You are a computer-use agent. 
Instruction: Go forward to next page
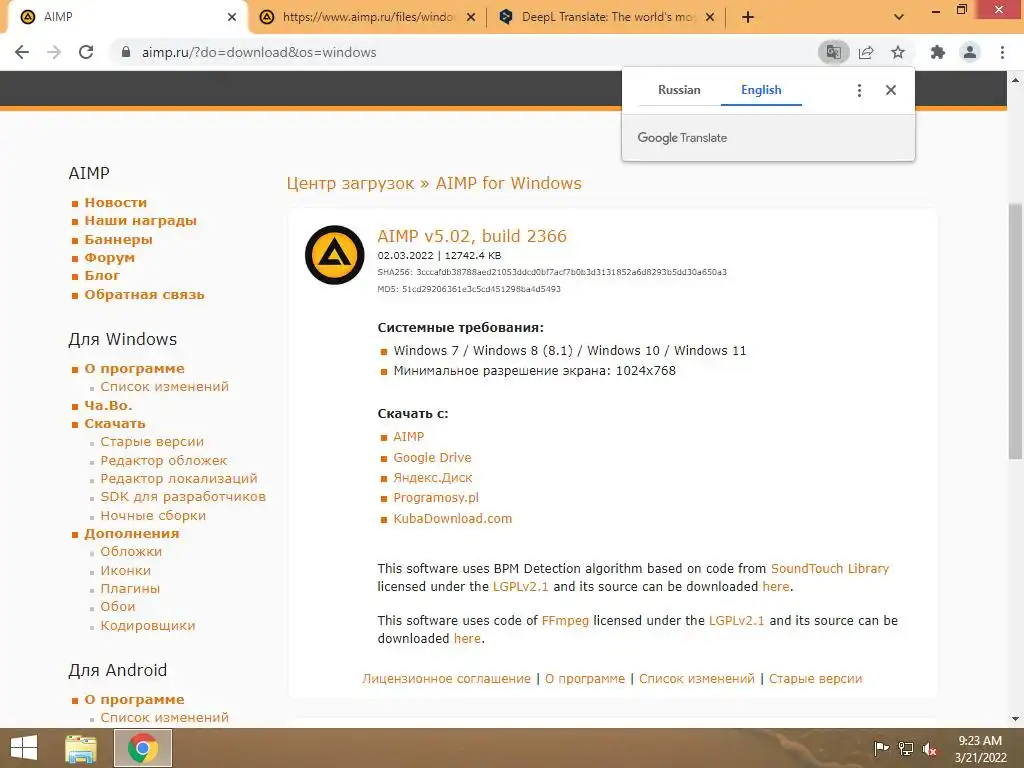(54, 52)
